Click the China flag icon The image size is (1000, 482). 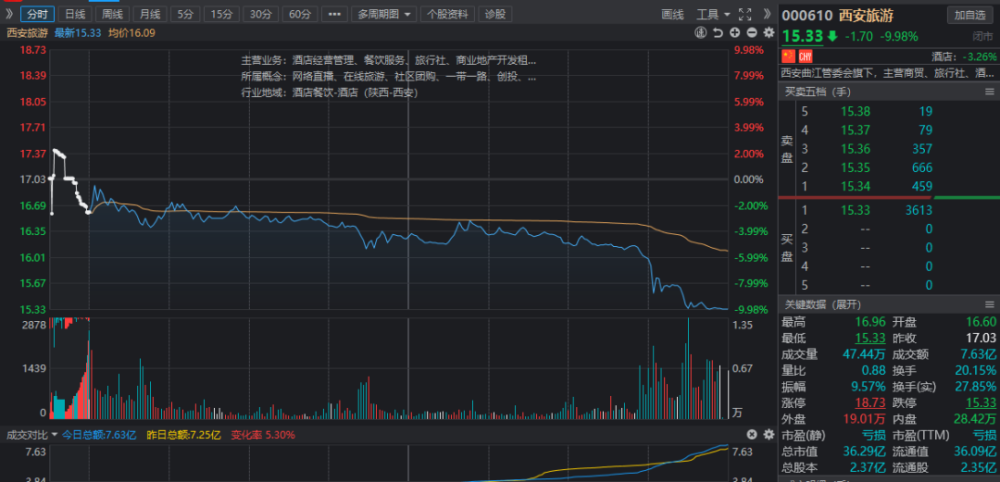click(788, 56)
